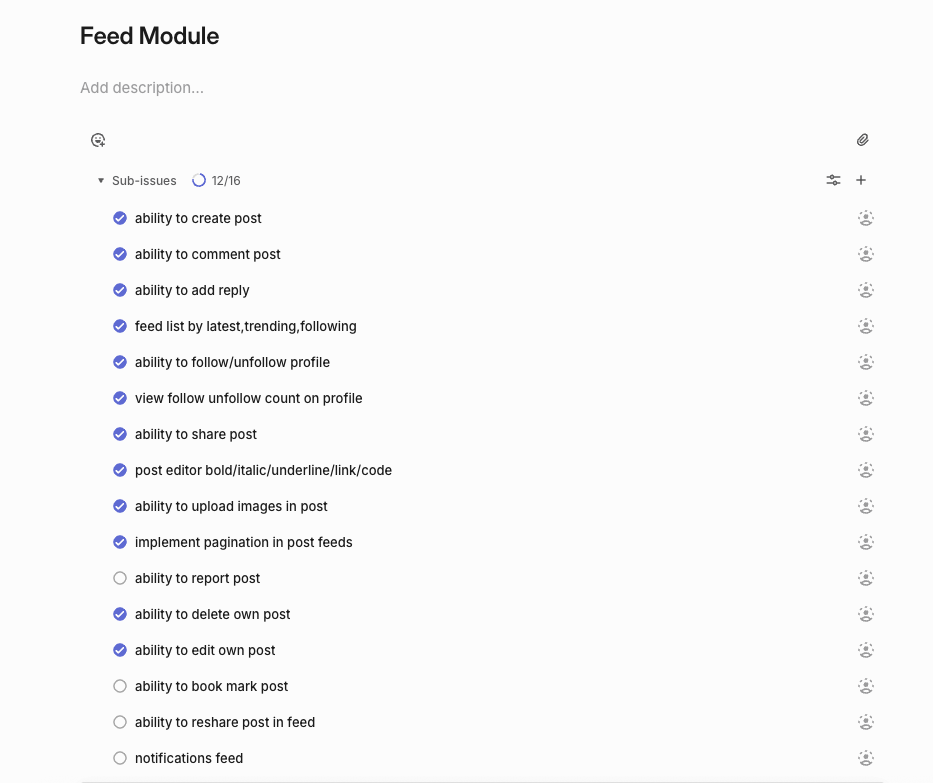
Task: Click the paperclip attachment icon
Action: click(863, 140)
